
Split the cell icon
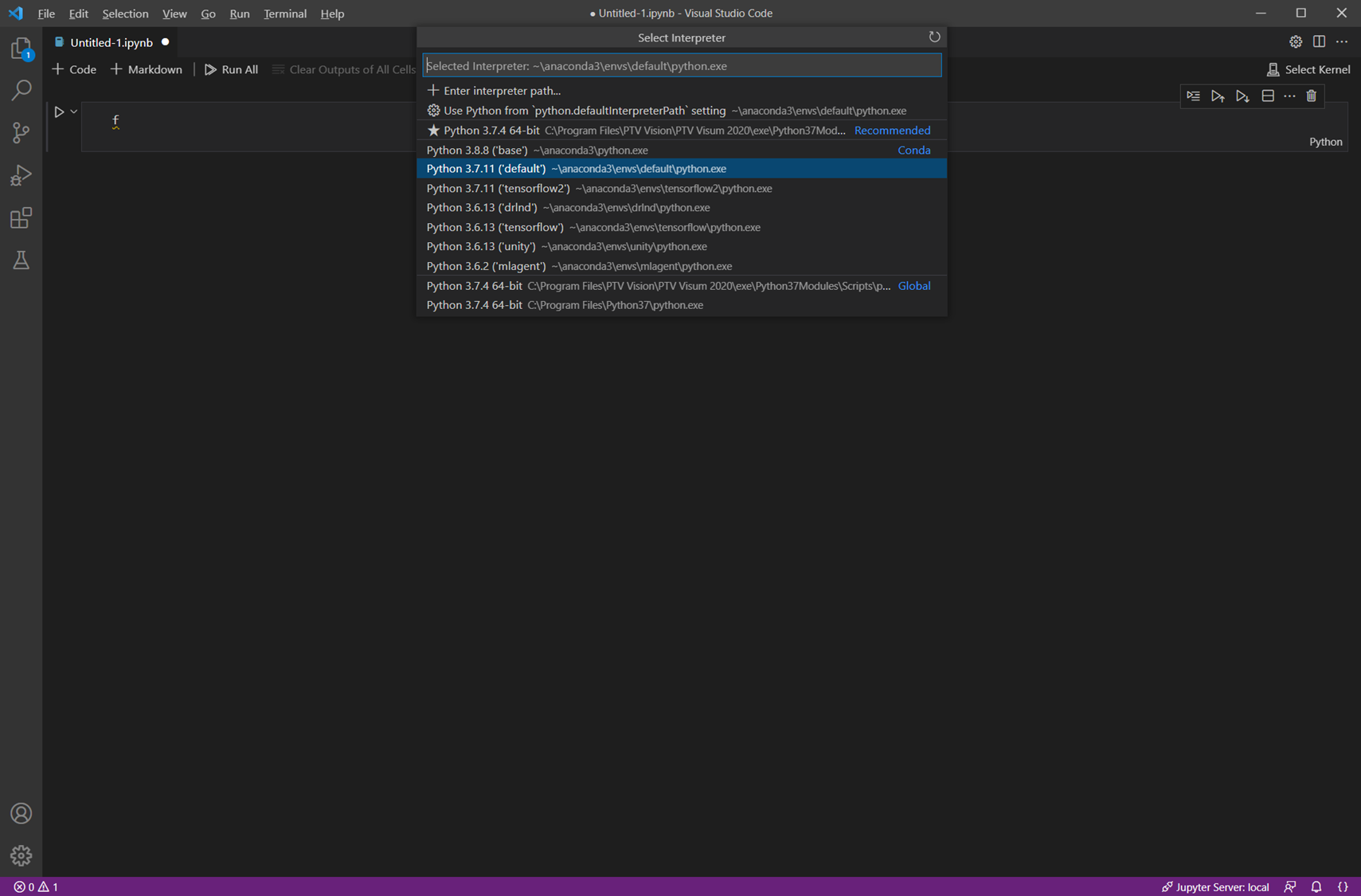pos(1268,96)
